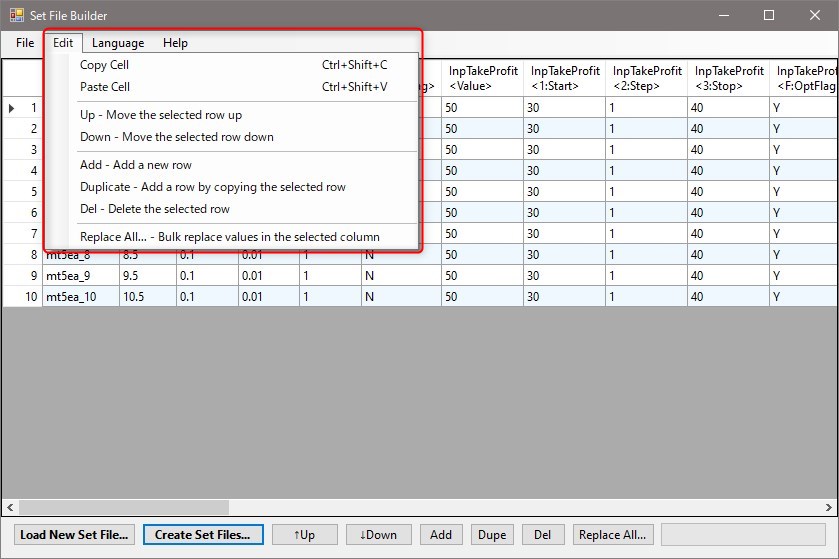Select row header 10
839x559 pixels.
click(x=22, y=296)
